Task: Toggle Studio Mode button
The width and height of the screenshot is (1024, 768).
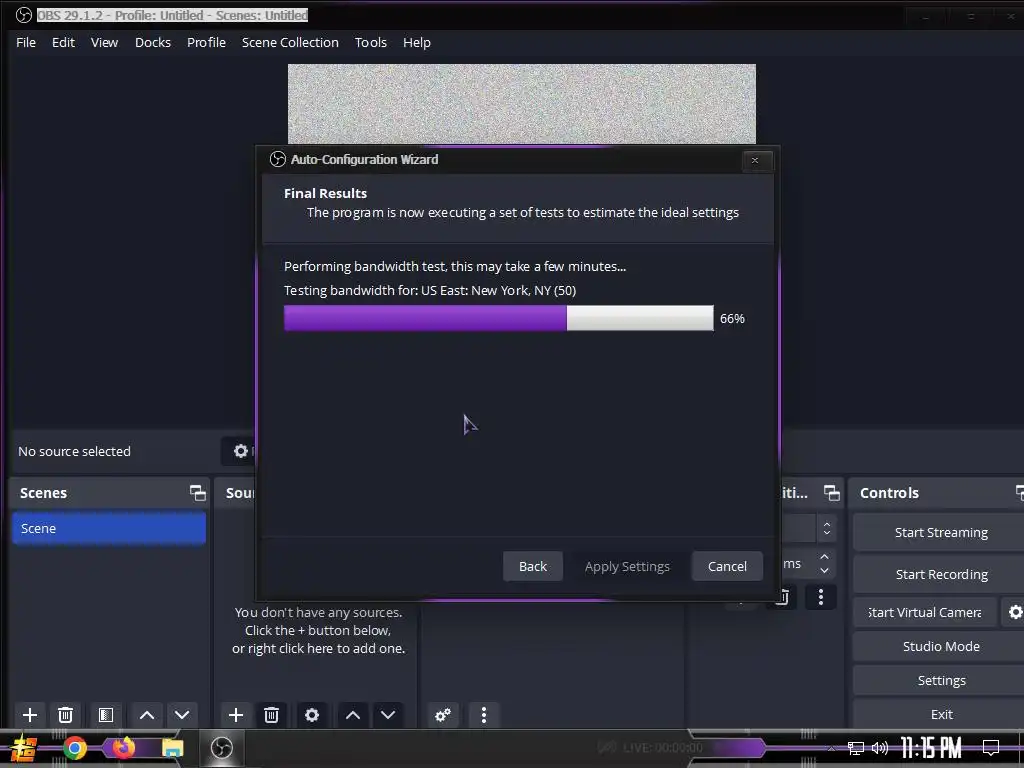Action: tap(941, 646)
